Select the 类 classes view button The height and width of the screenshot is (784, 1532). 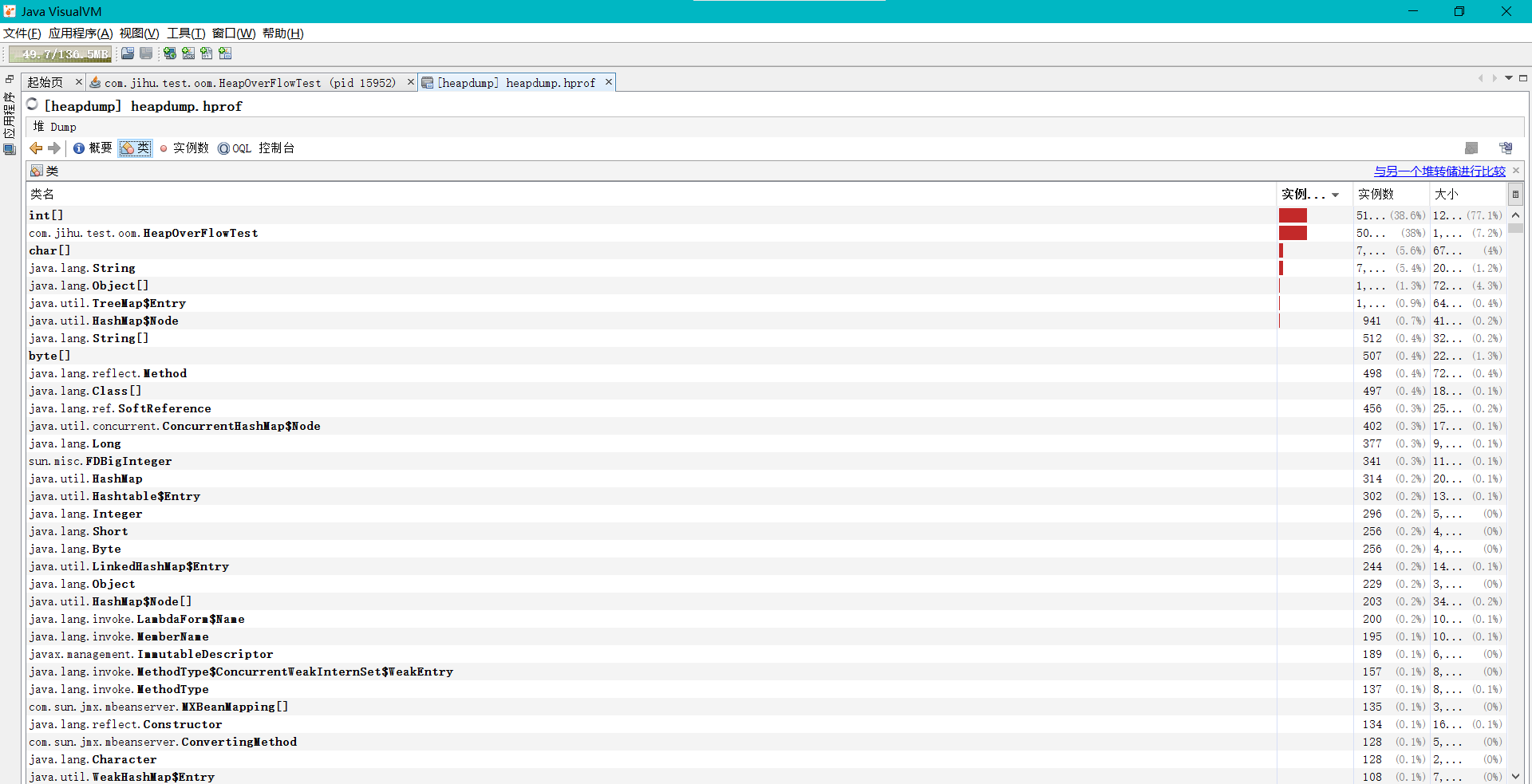pyautogui.click(x=136, y=148)
